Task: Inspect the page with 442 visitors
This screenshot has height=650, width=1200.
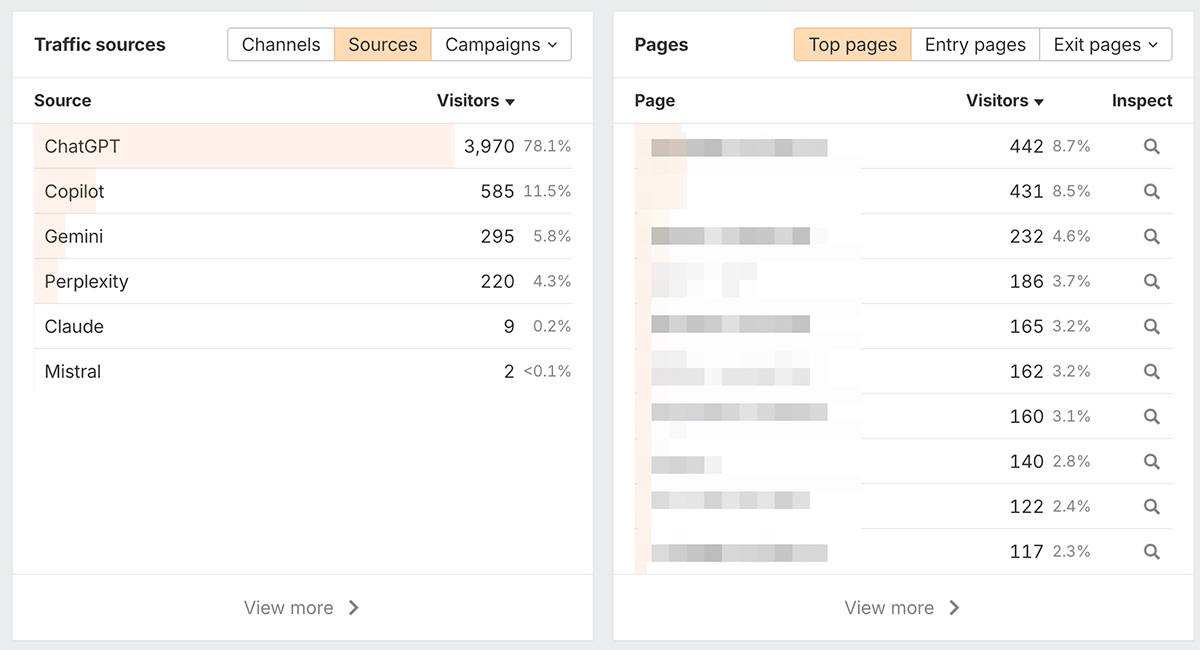Action: [x=1151, y=147]
